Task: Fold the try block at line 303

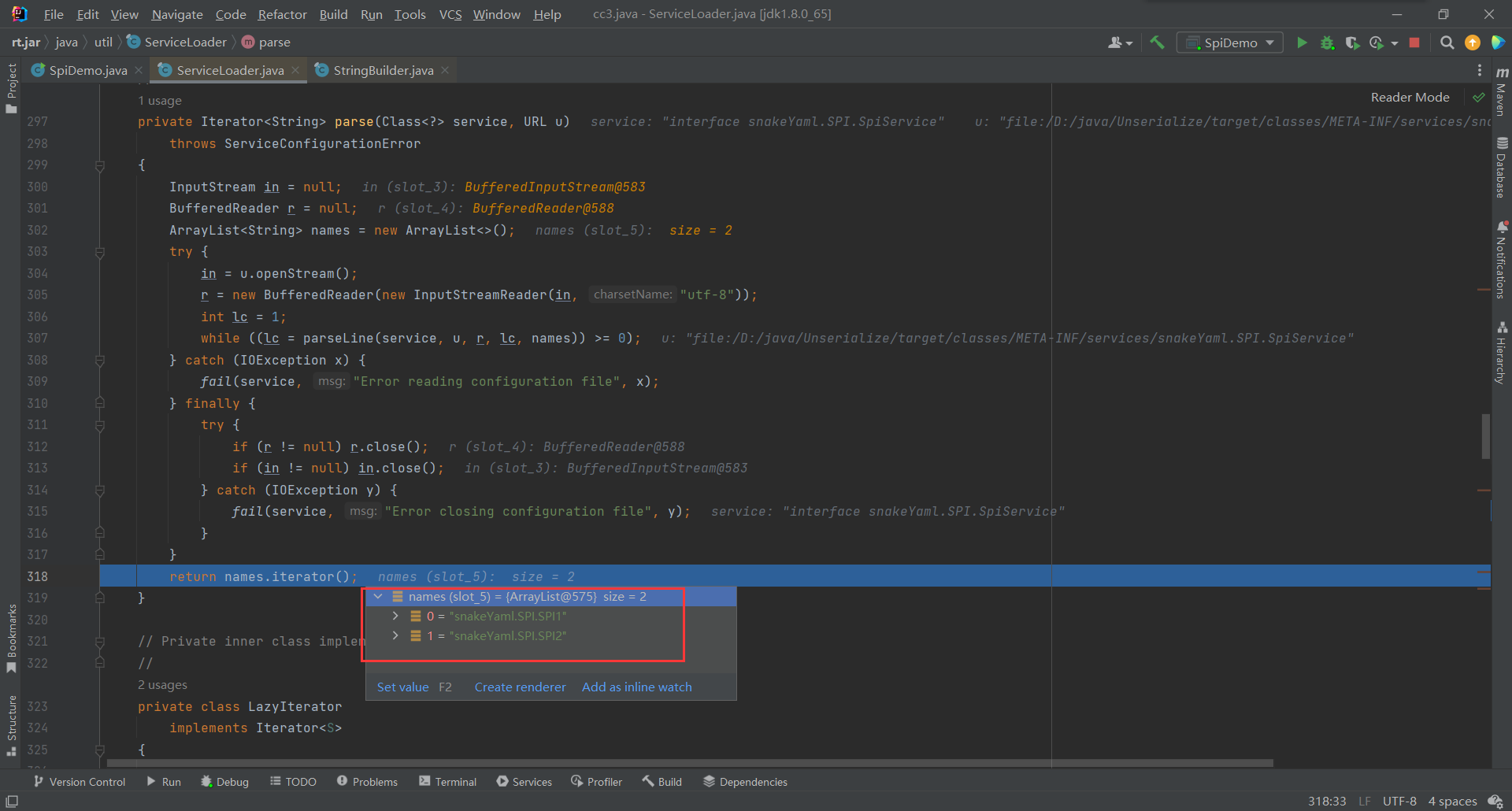Action: click(100, 252)
